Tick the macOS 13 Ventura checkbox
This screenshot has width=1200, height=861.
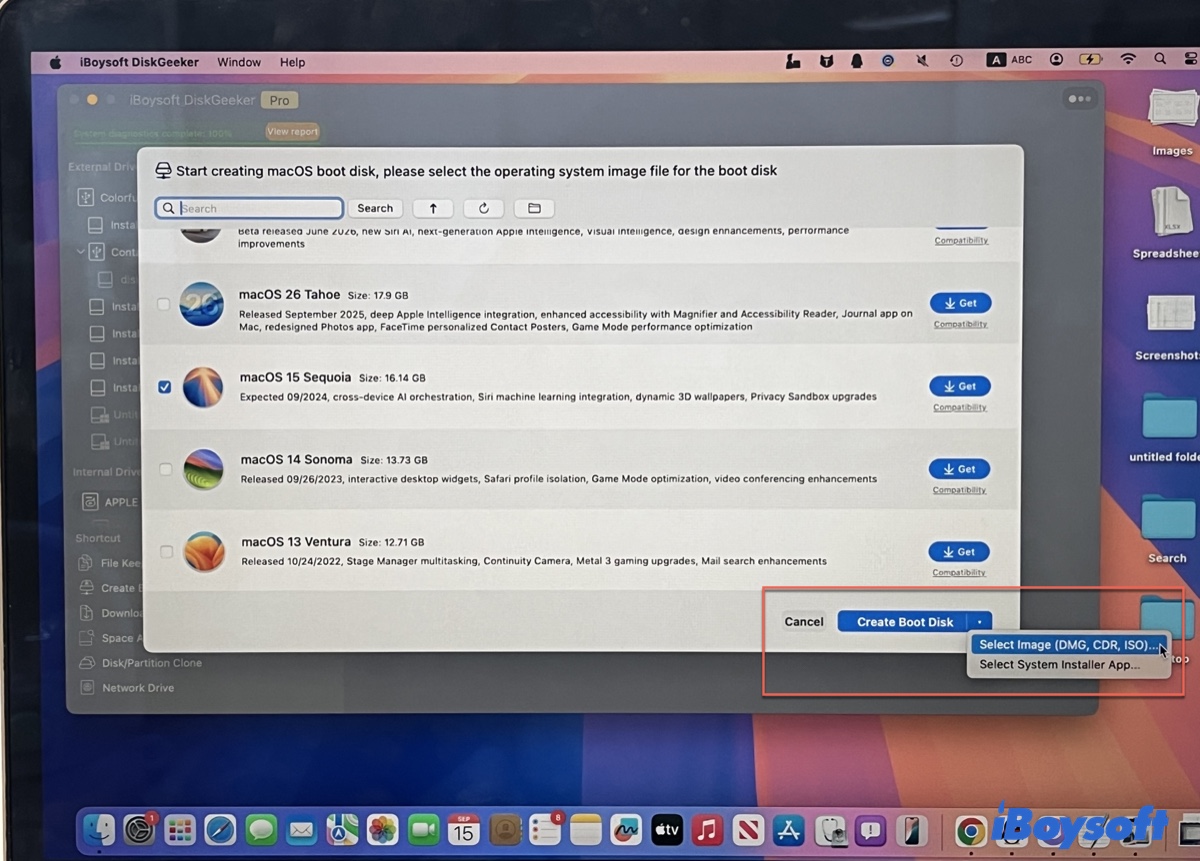166,551
